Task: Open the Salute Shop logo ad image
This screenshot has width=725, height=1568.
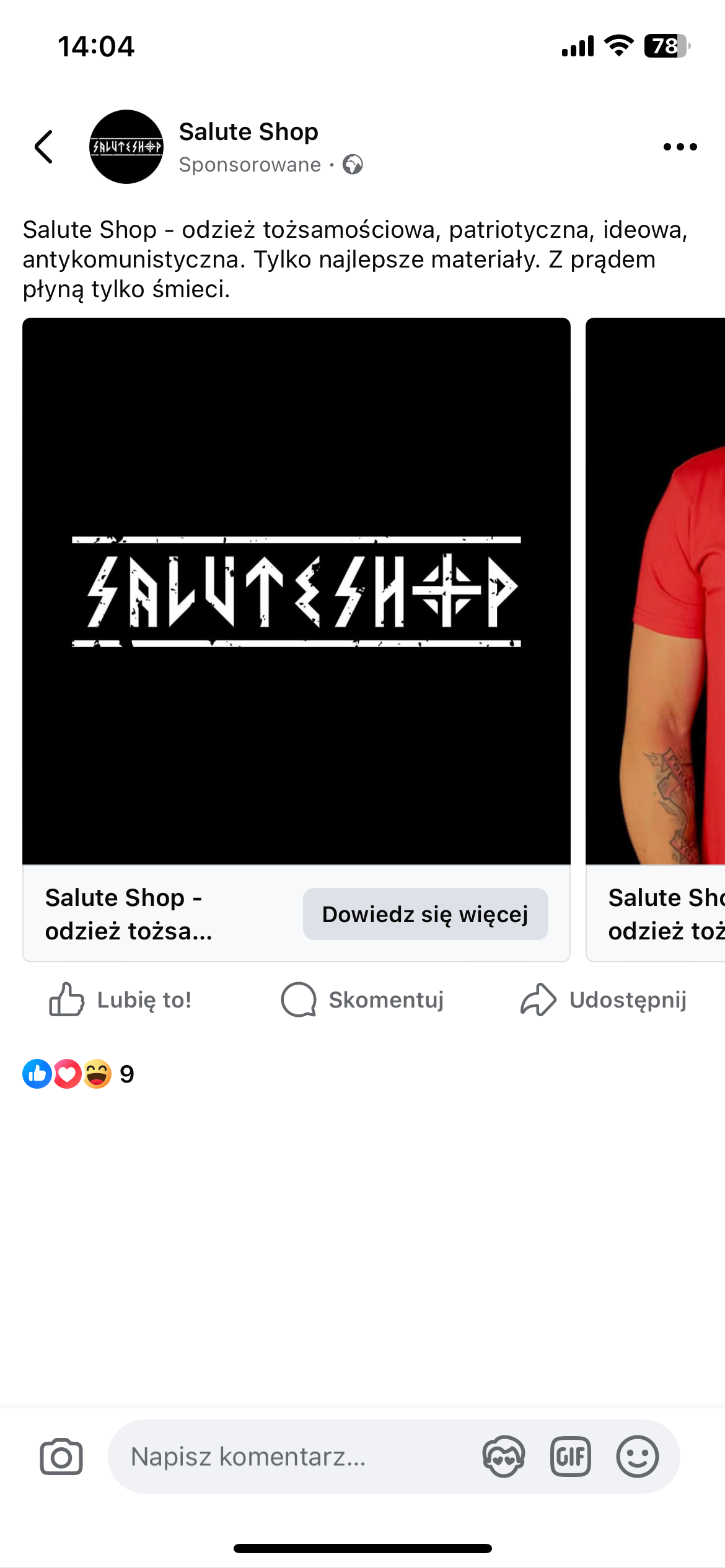Action: (x=296, y=591)
